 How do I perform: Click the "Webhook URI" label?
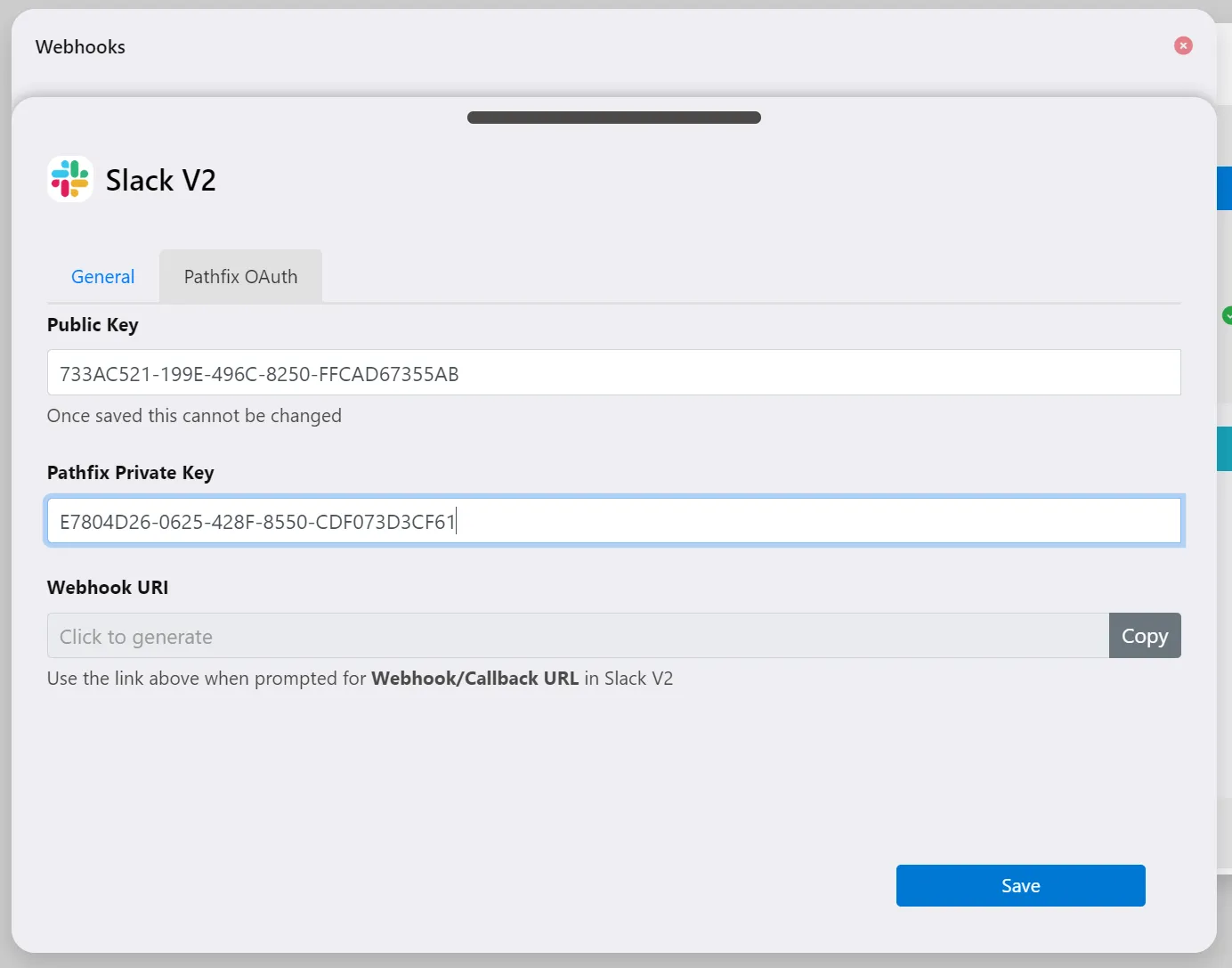coord(108,588)
